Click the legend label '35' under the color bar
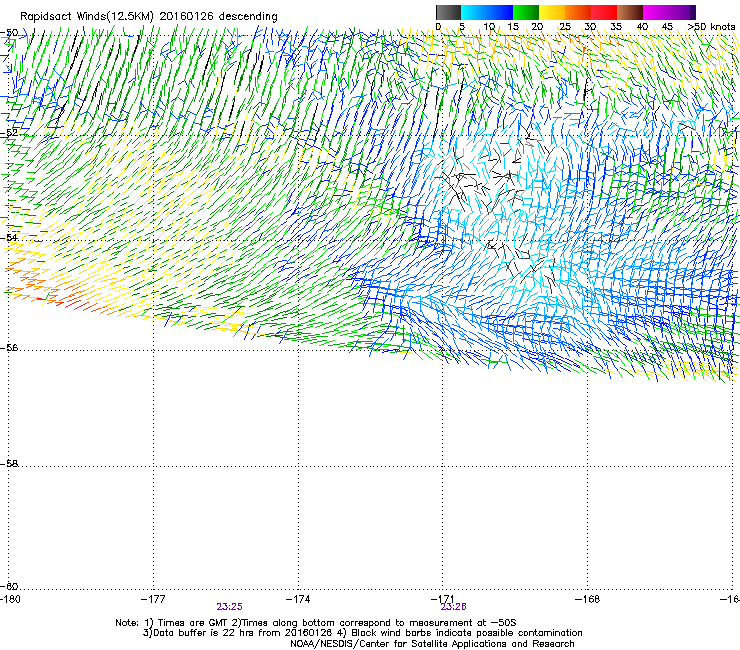This screenshot has width=740, height=650. pos(616,26)
